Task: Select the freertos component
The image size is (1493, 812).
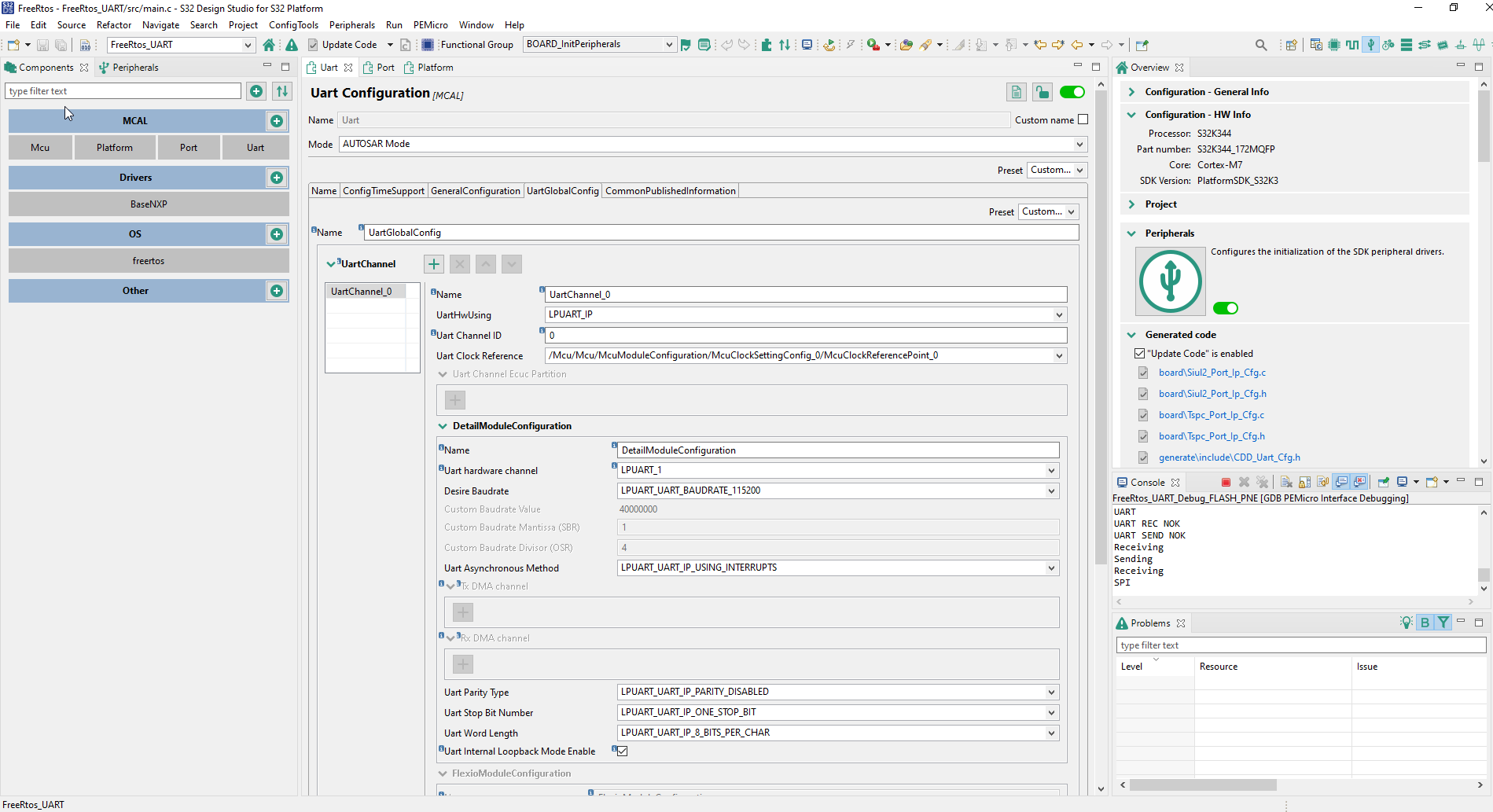Action: click(149, 261)
